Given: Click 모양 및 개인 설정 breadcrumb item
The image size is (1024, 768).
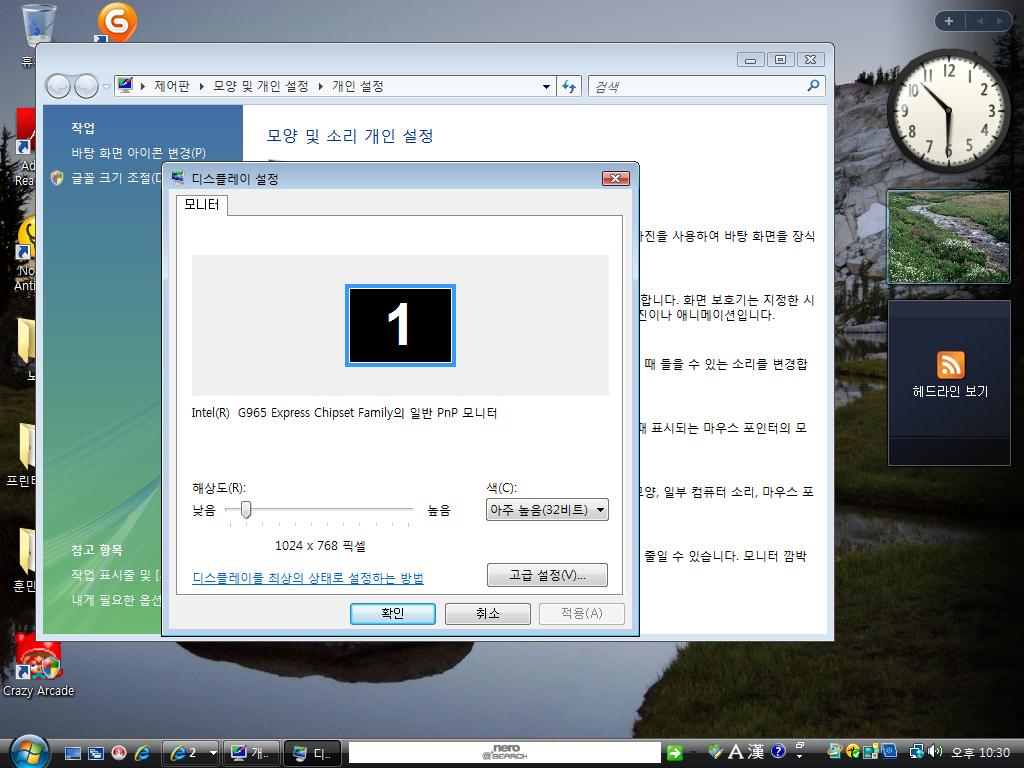Looking at the screenshot, I should 260,86.
